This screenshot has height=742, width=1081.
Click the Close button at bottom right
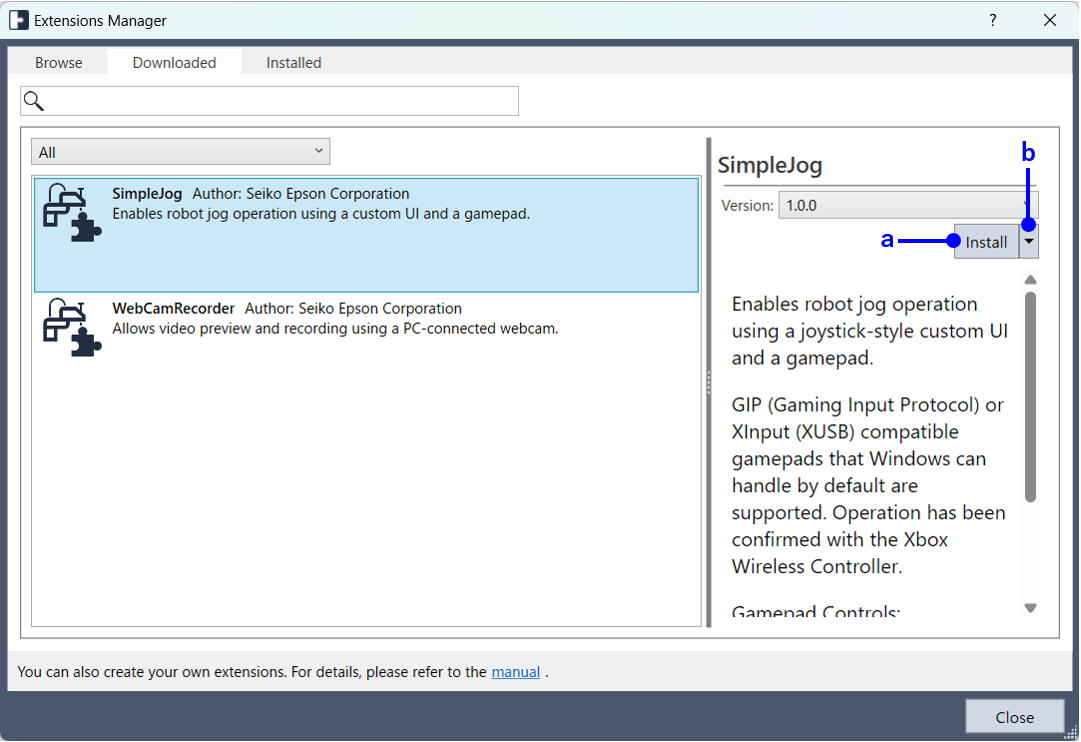point(1014,717)
